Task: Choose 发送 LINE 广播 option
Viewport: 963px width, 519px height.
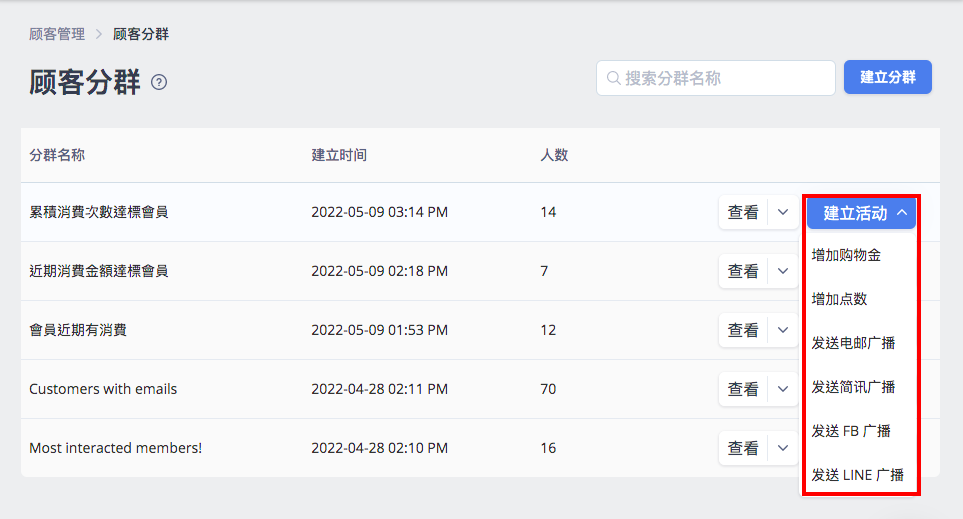Action: (x=857, y=475)
